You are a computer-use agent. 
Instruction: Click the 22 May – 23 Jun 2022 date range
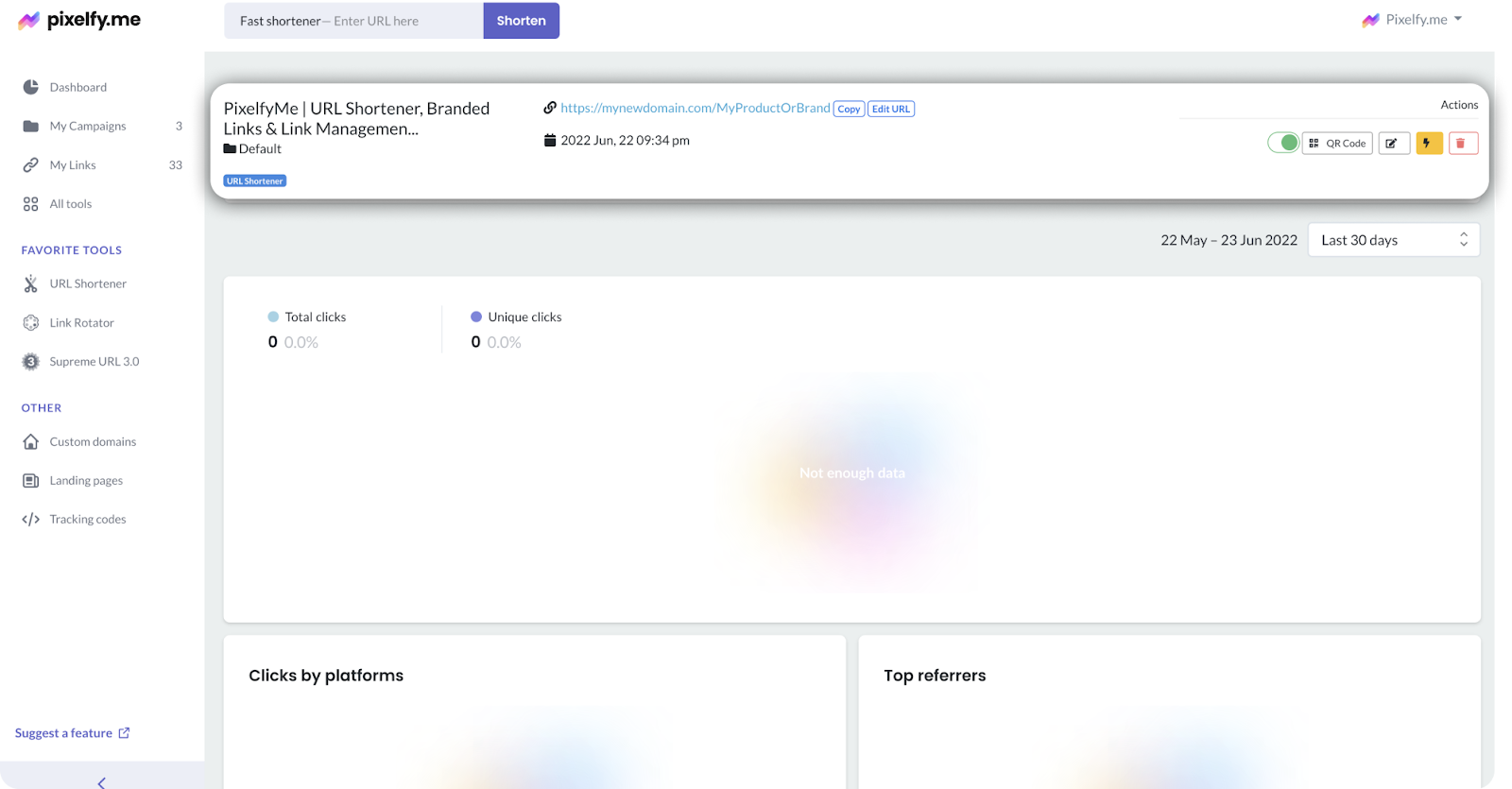pos(1228,240)
